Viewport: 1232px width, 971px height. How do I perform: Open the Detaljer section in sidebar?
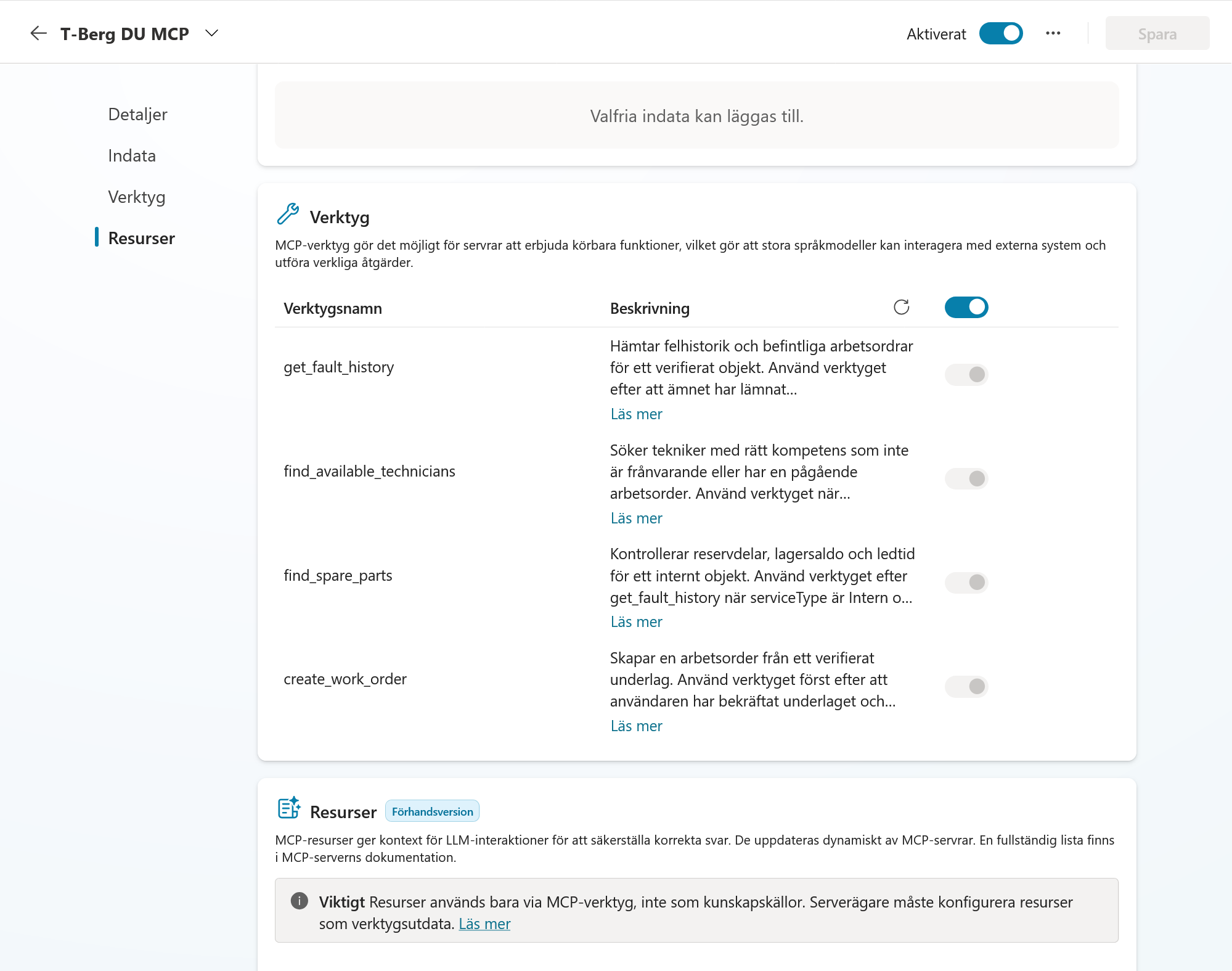pyautogui.click(x=137, y=115)
